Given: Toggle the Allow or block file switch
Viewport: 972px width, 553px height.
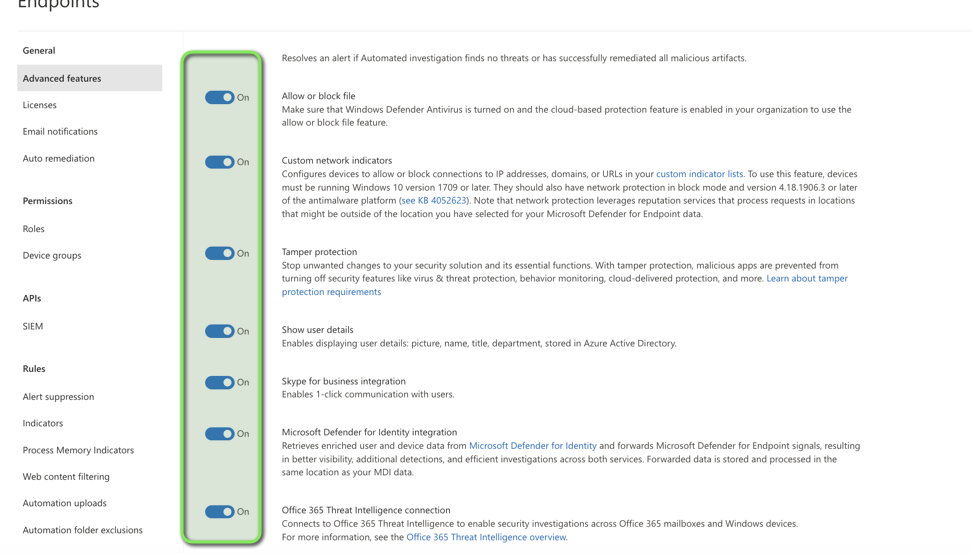Looking at the screenshot, I should click(220, 97).
